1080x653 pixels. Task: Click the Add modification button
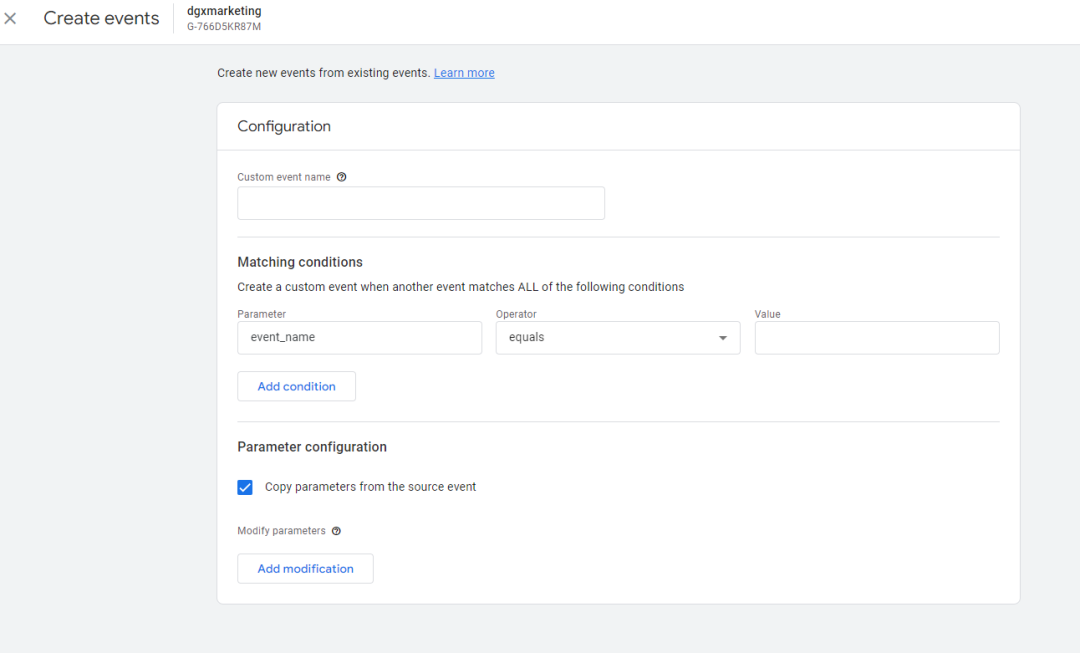(x=305, y=568)
